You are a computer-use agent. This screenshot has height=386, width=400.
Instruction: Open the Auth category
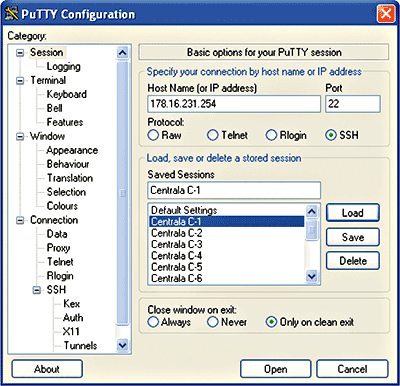73,318
